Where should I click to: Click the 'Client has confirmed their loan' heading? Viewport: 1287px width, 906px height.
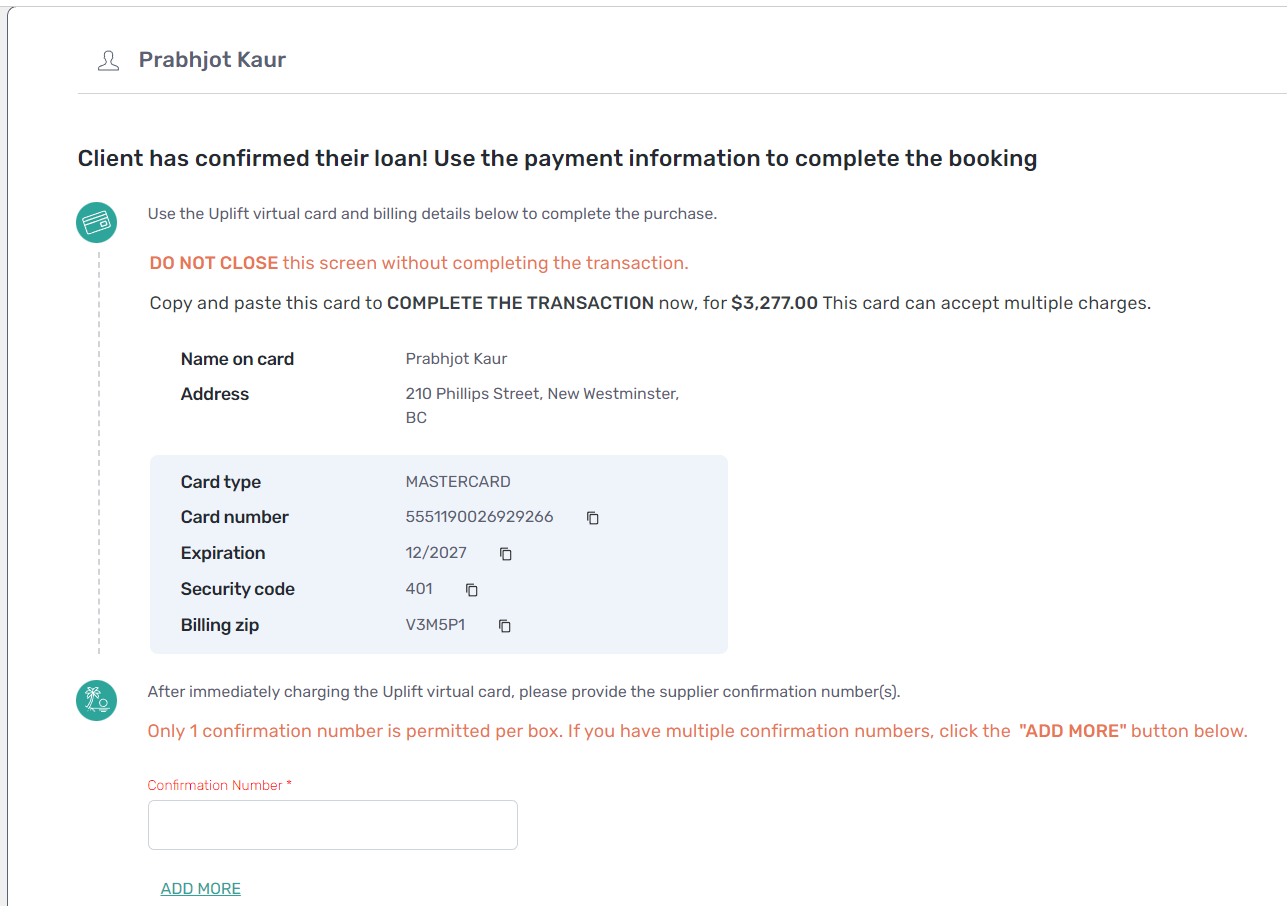tap(557, 158)
